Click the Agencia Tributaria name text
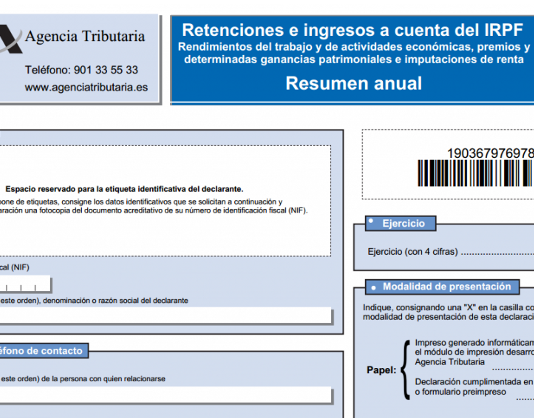This screenshot has width=534, height=418. pyautogui.click(x=85, y=37)
